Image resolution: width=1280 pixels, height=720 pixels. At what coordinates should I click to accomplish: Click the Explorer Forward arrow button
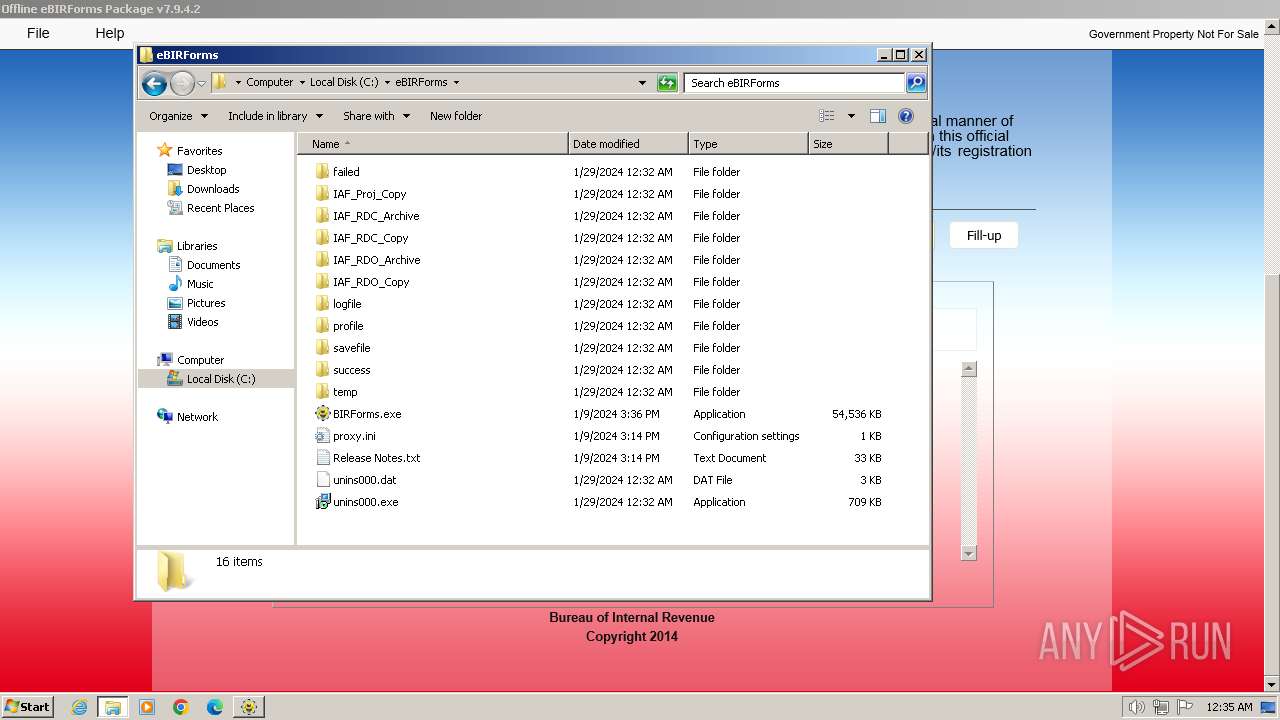182,83
